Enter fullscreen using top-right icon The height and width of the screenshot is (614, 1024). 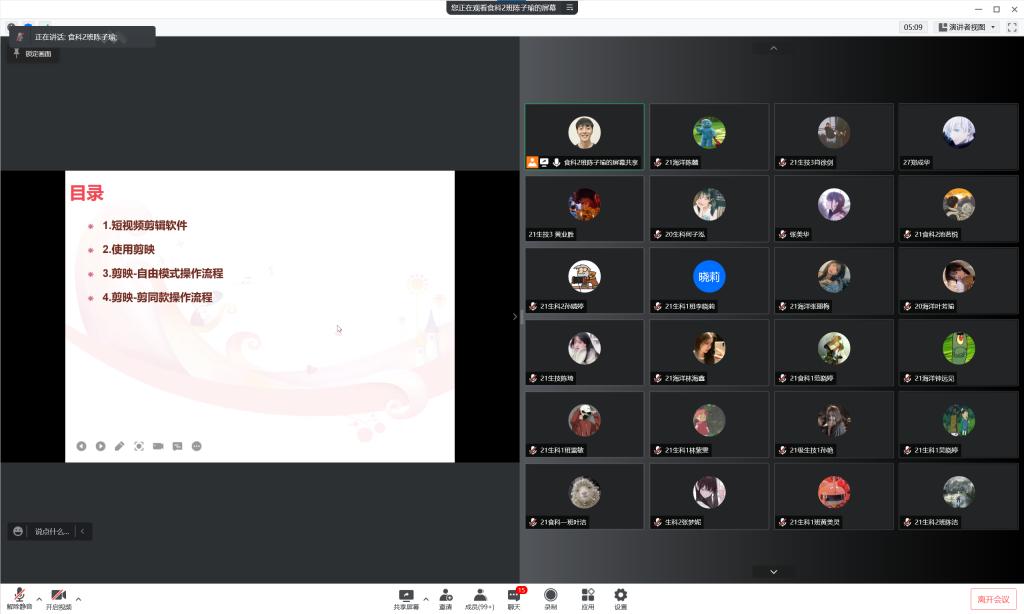click(1011, 27)
